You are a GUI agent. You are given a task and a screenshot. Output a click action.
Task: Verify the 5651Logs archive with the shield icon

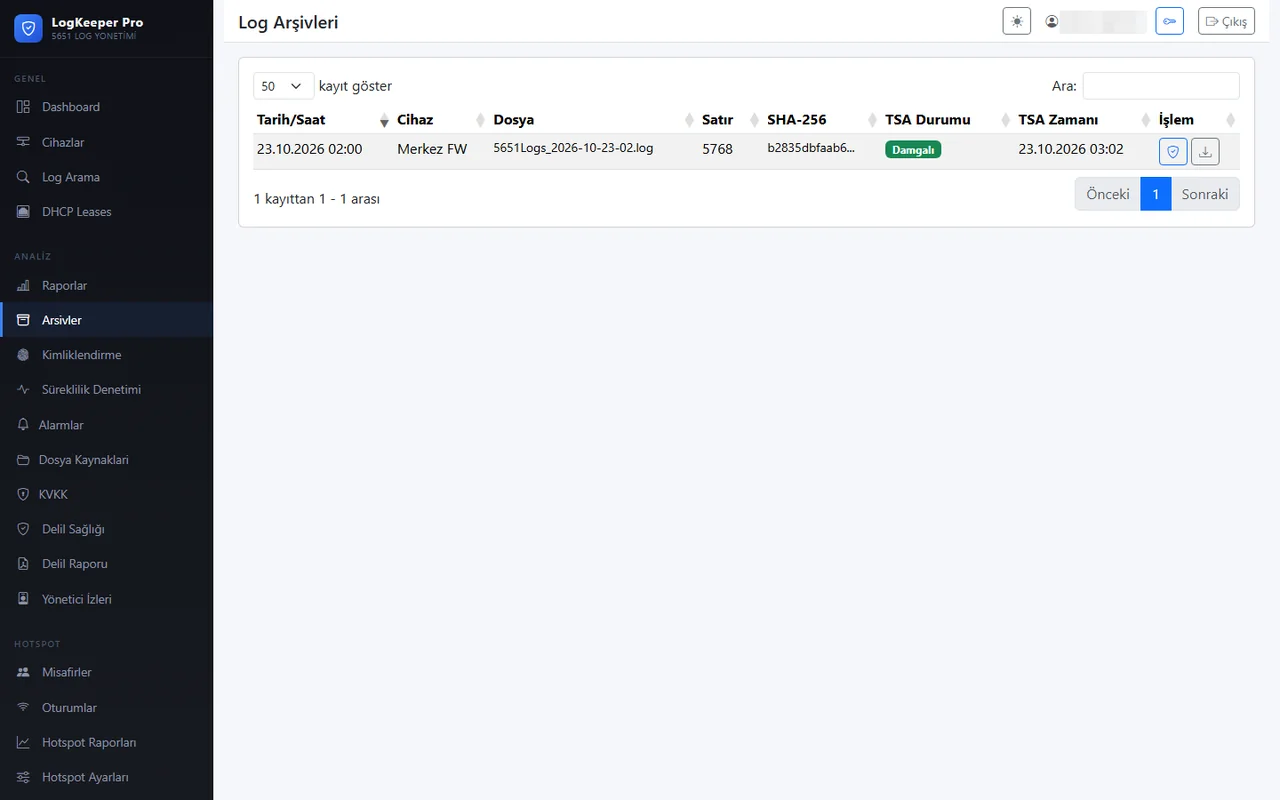1173,152
